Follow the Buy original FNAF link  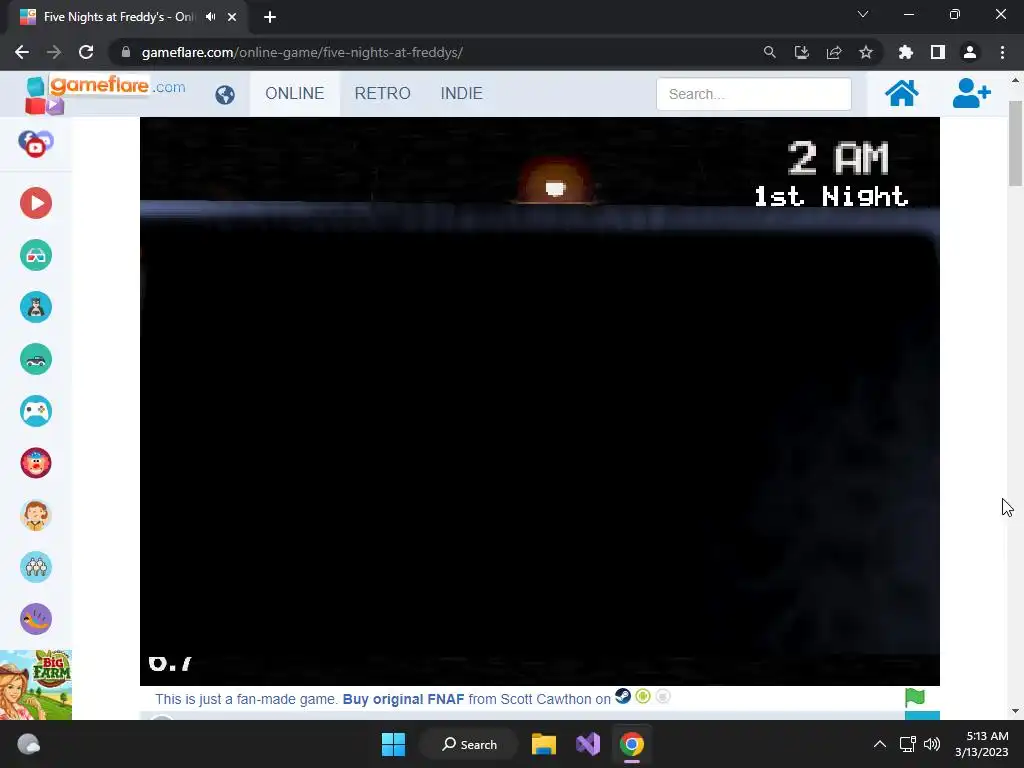pos(404,699)
